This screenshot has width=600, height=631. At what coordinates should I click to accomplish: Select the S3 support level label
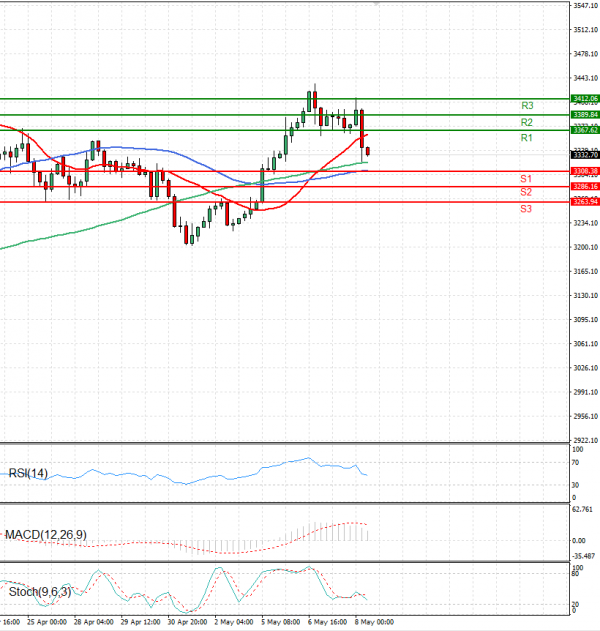point(525,208)
